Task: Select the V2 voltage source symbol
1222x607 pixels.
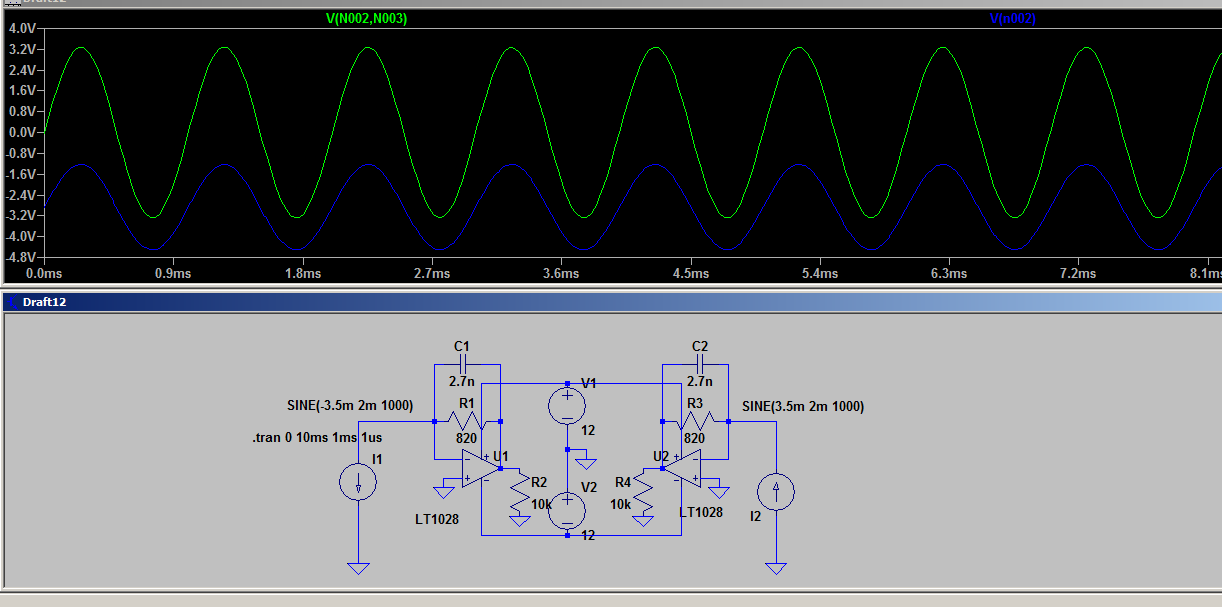Action: (x=567, y=510)
